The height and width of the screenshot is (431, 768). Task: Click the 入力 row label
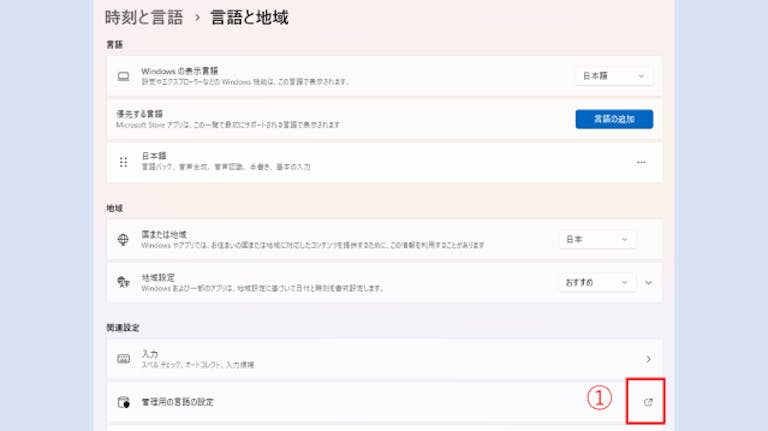[x=150, y=354]
